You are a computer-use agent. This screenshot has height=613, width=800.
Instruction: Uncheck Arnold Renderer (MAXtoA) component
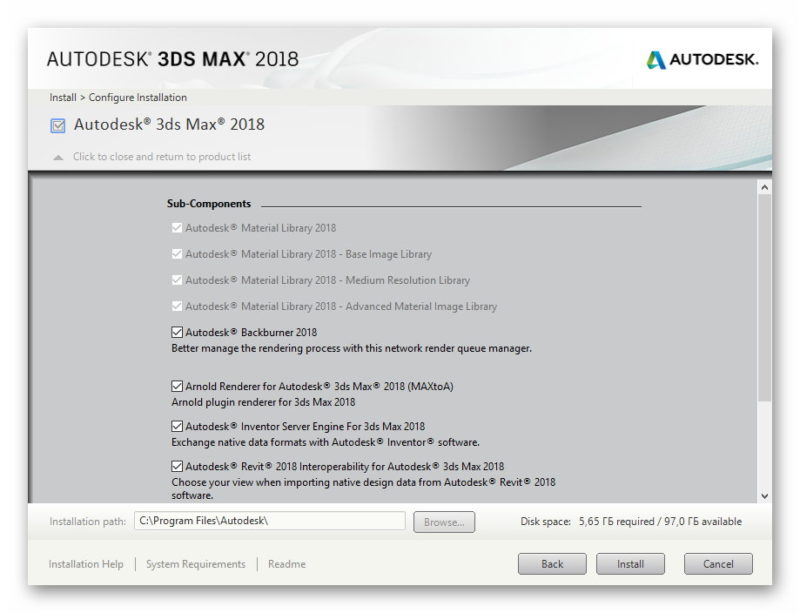tap(177, 386)
